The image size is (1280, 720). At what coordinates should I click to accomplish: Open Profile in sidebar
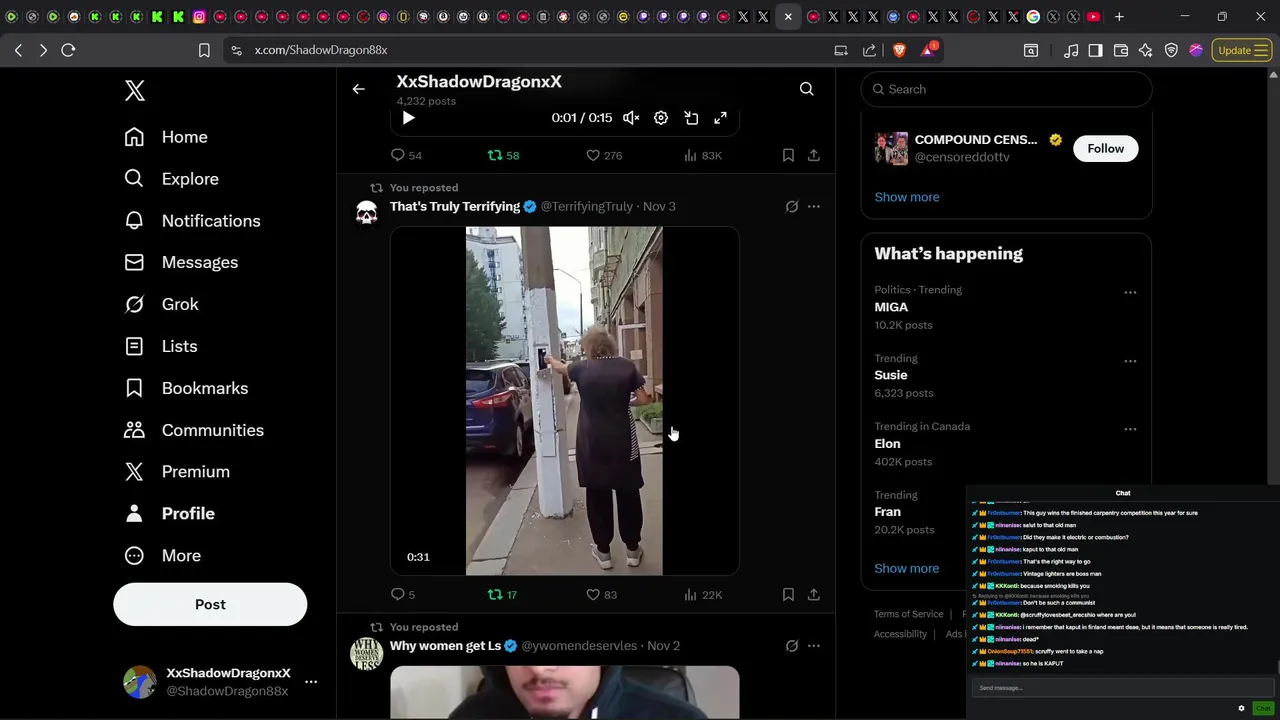pyautogui.click(x=169, y=513)
